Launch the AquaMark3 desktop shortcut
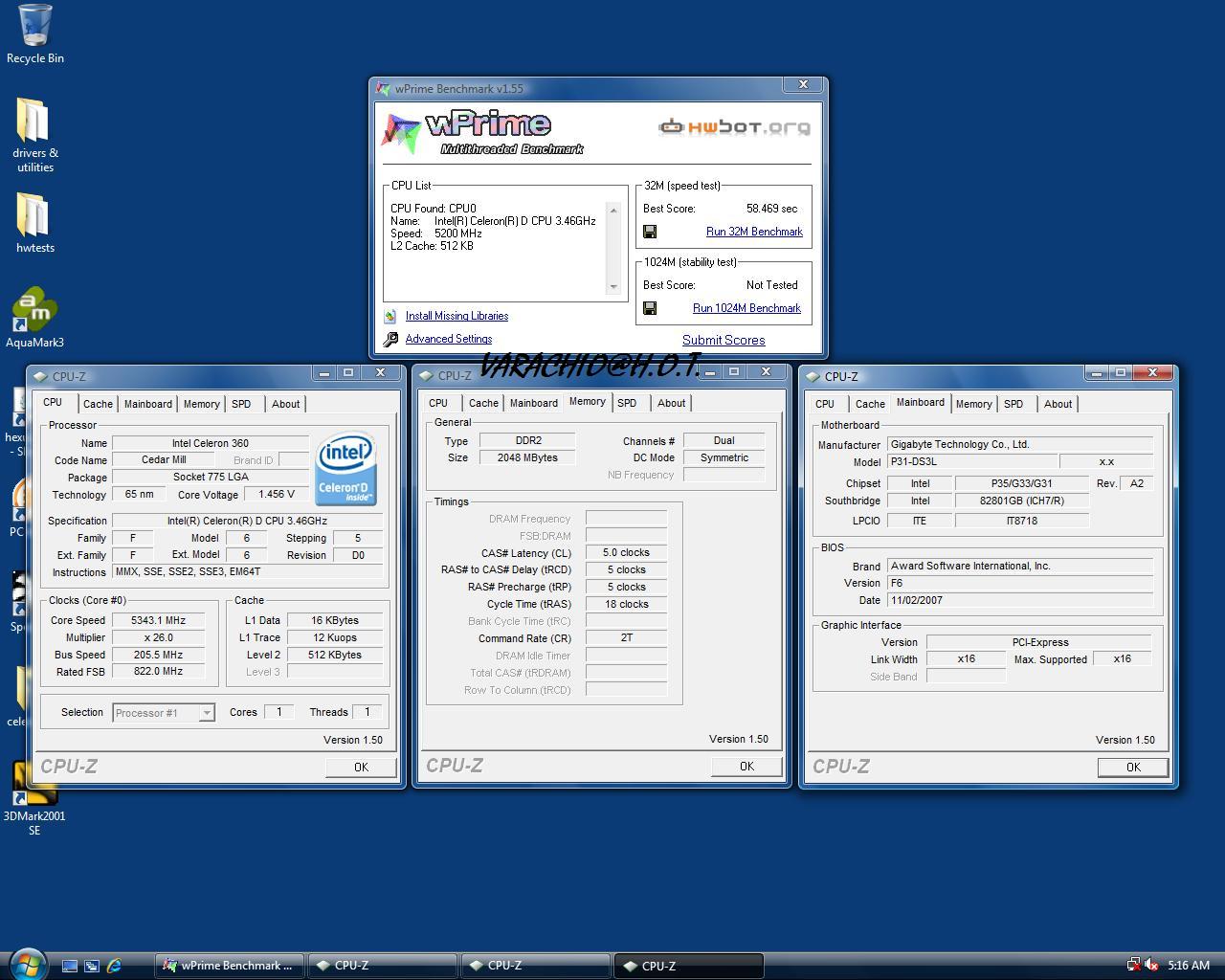1225x980 pixels. pyautogui.click(x=34, y=310)
